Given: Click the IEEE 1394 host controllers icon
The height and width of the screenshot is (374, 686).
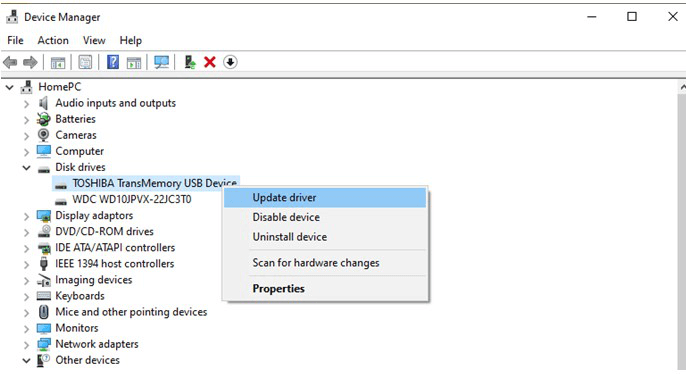Looking at the screenshot, I should coord(43,264).
